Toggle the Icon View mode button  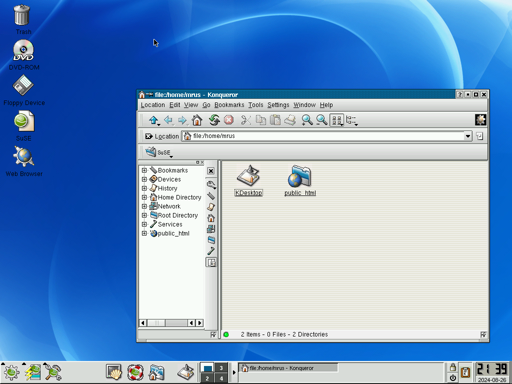tap(337, 120)
